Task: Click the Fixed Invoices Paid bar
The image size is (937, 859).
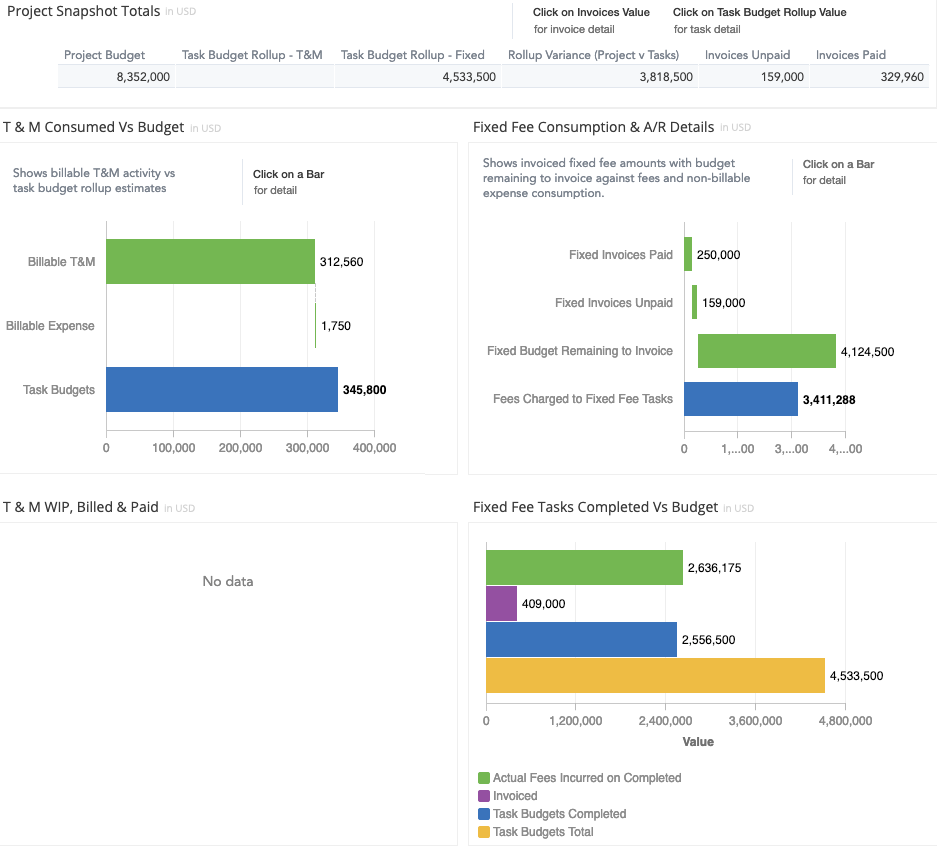Action: coord(688,255)
